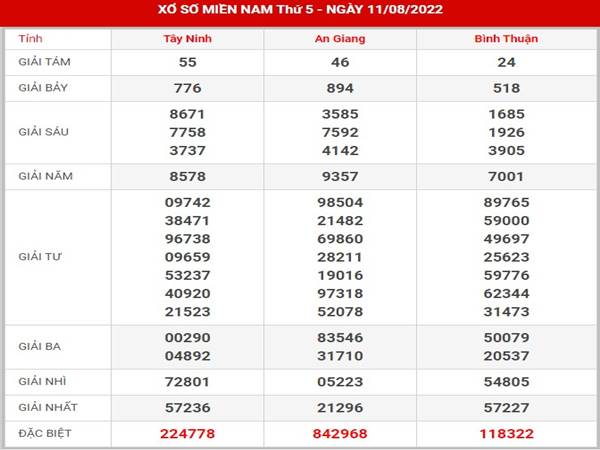Click the red title banner dated 11/08/2022

[x=300, y=12]
